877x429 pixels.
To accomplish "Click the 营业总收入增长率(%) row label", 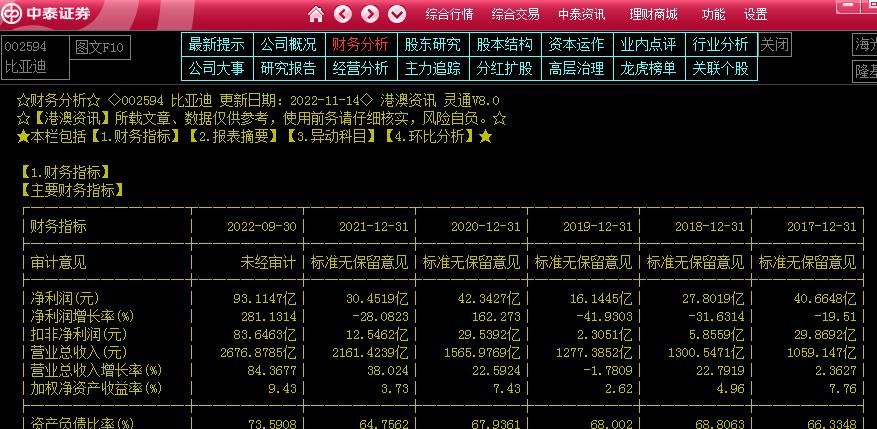I will pos(96,370).
